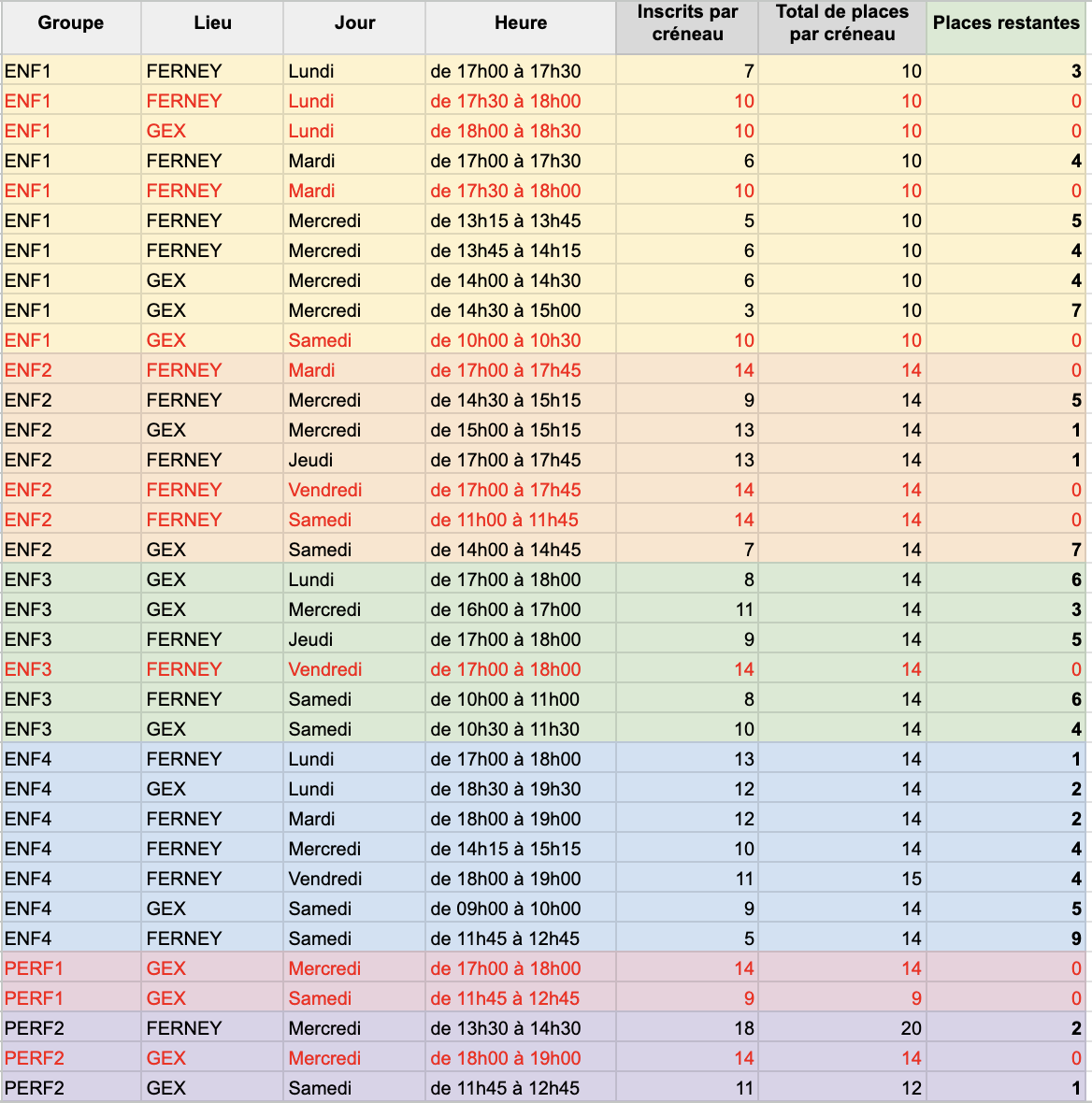Click red cell 'de 10h00 à 10h30'
The height and width of the screenshot is (1103, 1092).
tap(521, 340)
